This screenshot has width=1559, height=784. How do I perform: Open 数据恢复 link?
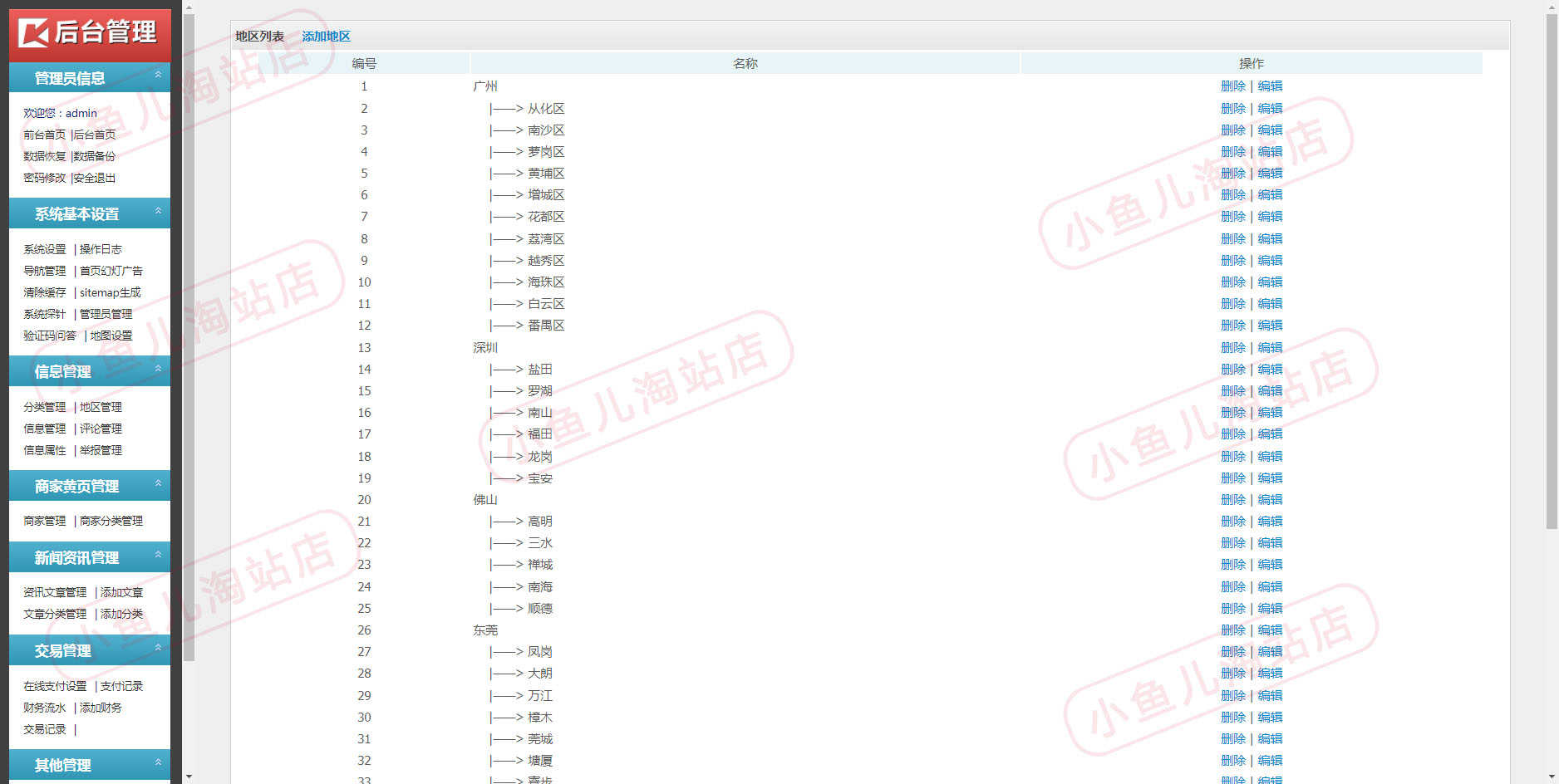click(44, 156)
